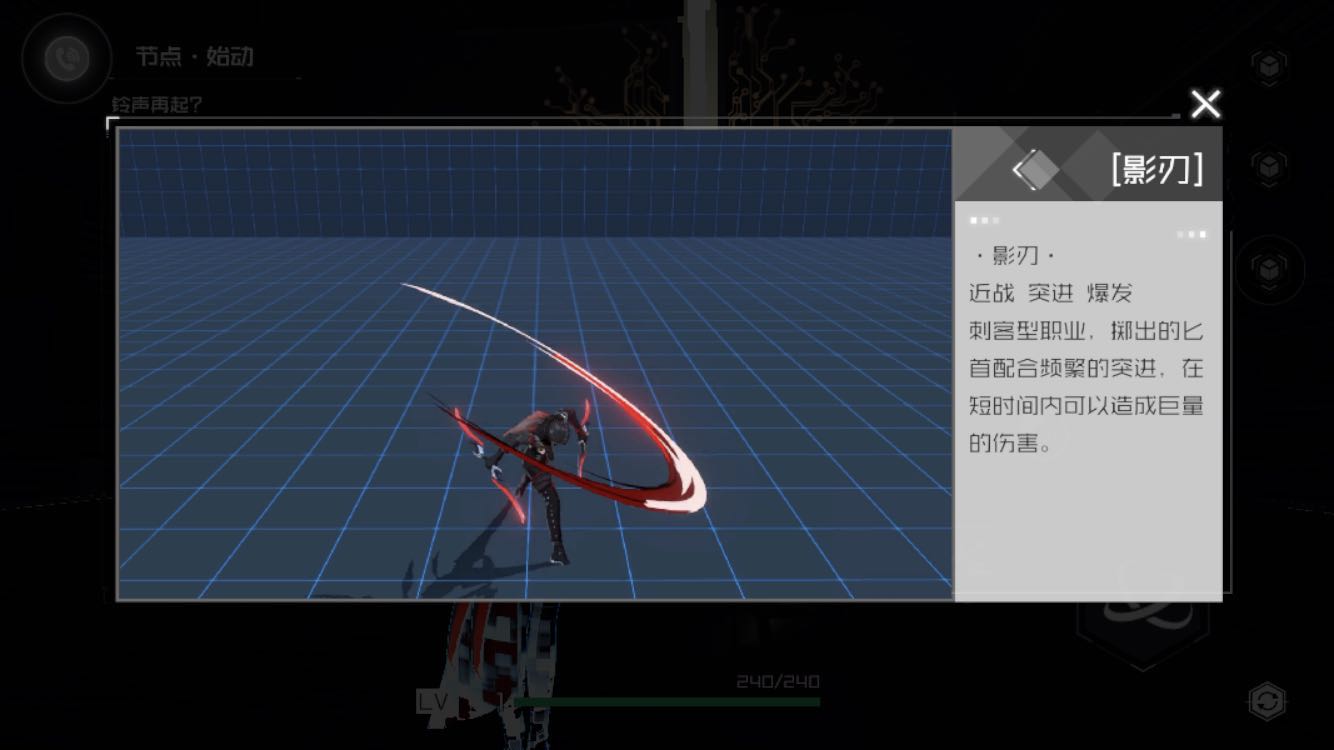Open the 节点·始动 node title
1334x750 pixels.
194,57
